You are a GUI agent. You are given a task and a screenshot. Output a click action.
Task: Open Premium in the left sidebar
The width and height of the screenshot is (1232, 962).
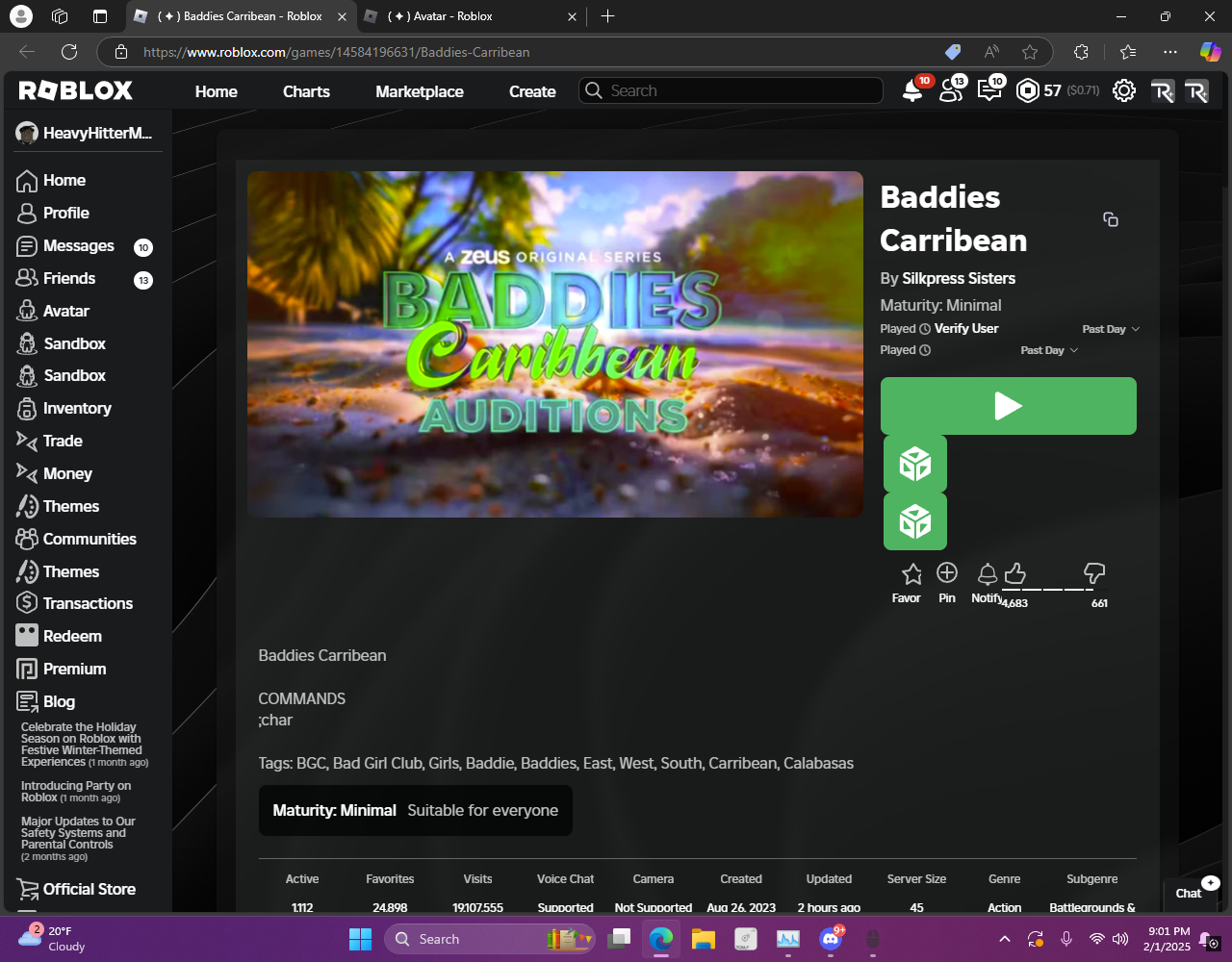[62, 669]
